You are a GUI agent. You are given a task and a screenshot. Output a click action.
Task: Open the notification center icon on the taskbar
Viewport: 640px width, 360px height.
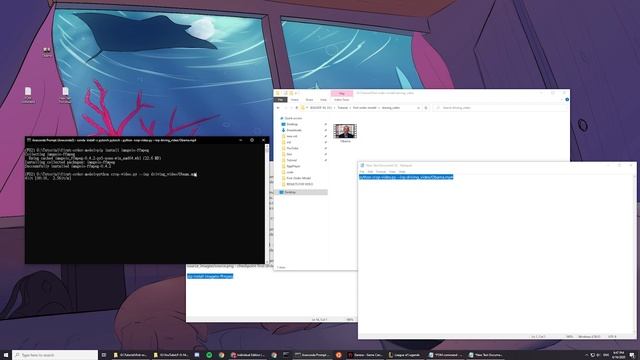tap(632, 355)
